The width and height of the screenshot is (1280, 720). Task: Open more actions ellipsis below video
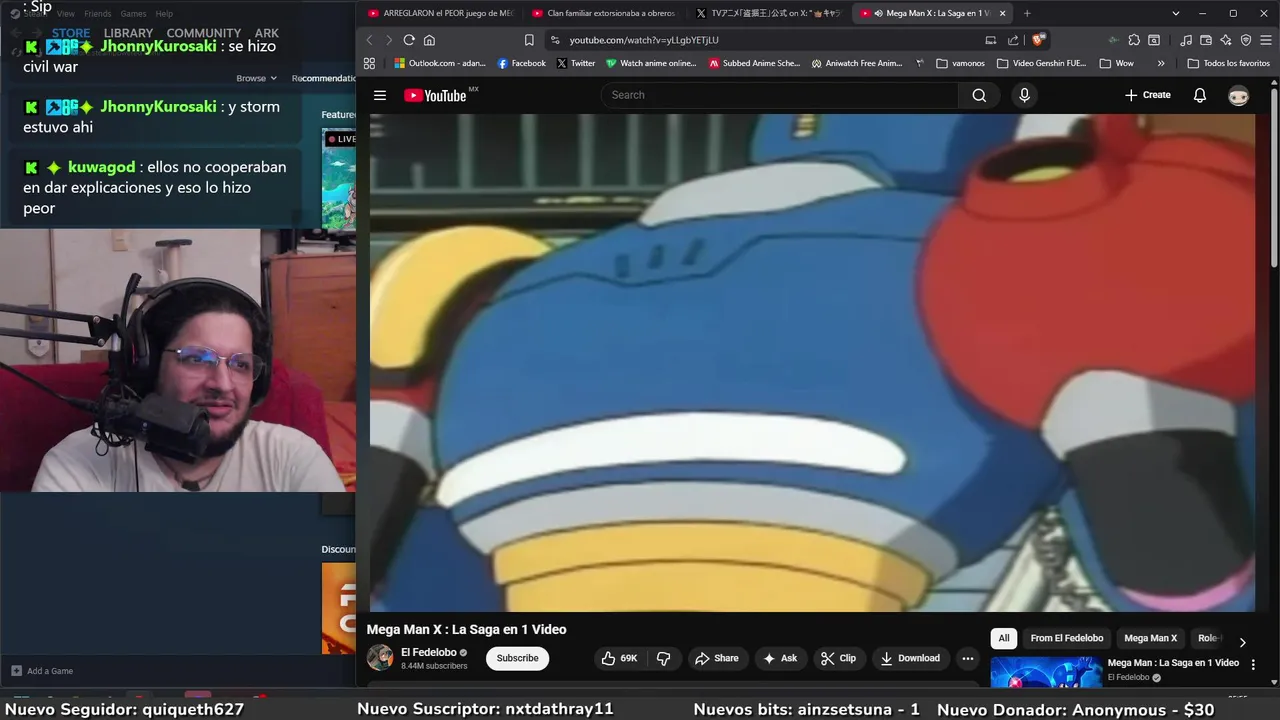point(967,658)
